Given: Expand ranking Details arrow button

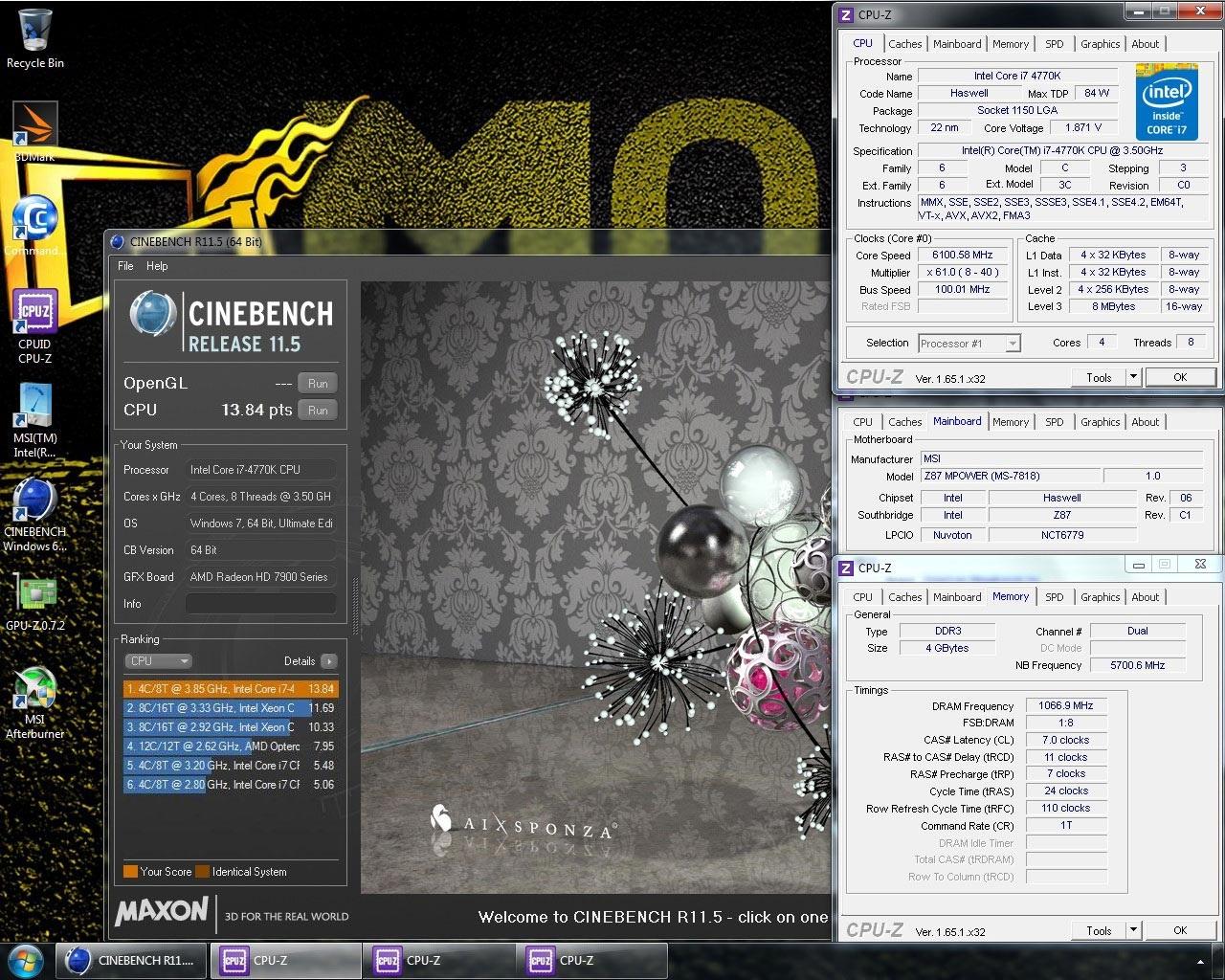Looking at the screenshot, I should click(328, 661).
